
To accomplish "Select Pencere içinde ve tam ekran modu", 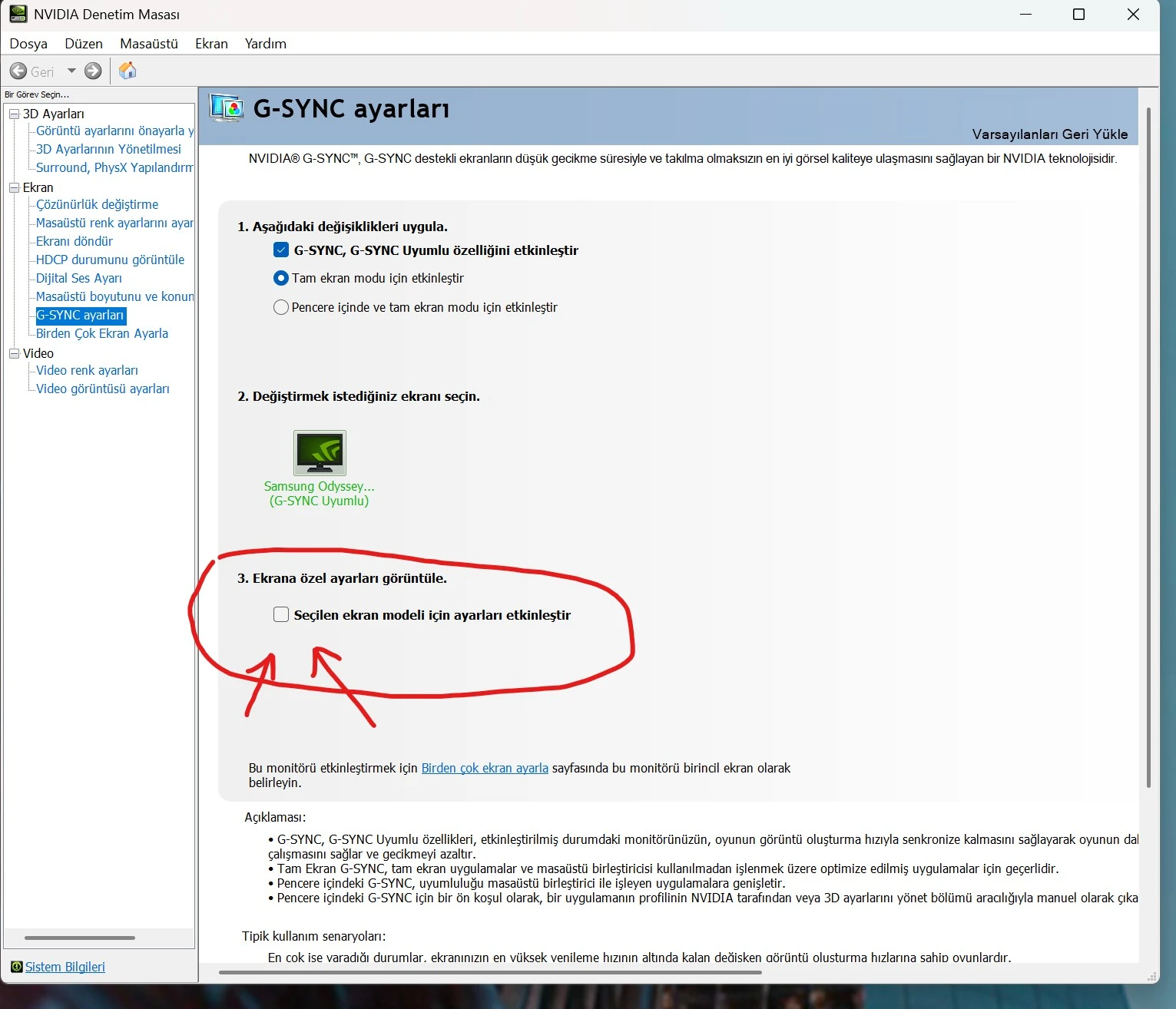I will click(281, 307).
